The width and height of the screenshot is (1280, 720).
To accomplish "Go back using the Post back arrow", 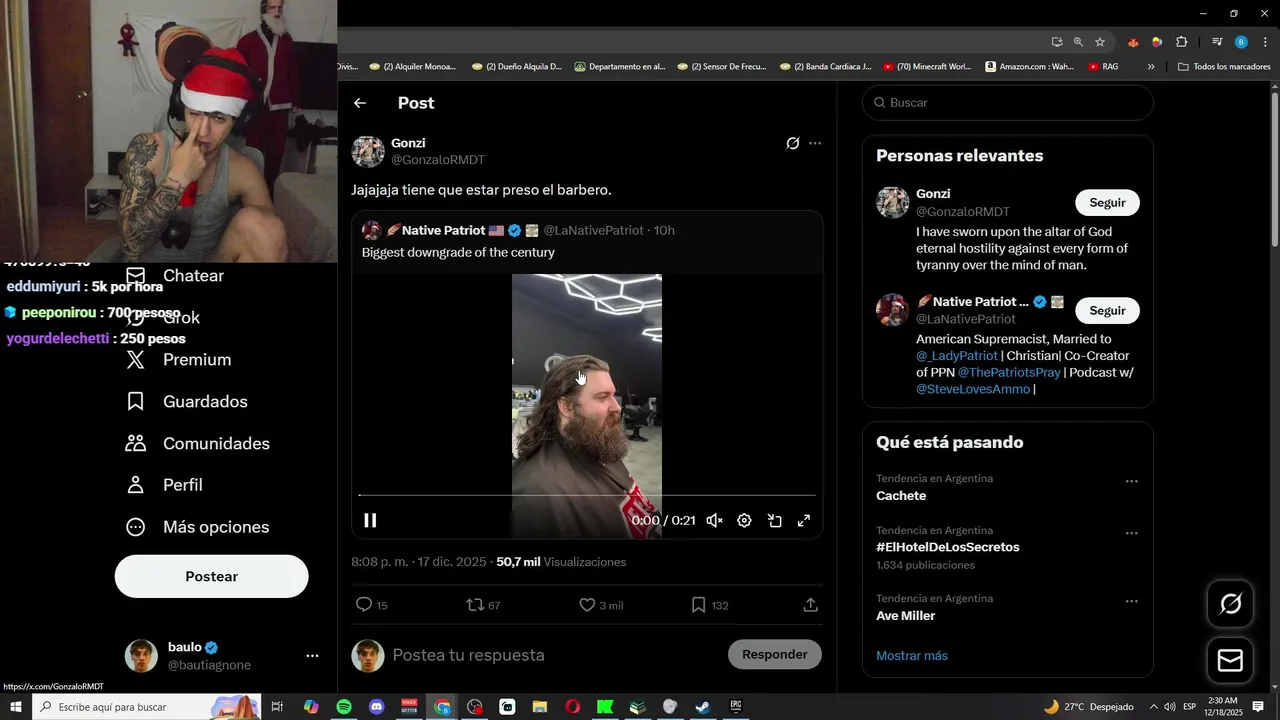I will (x=360, y=103).
